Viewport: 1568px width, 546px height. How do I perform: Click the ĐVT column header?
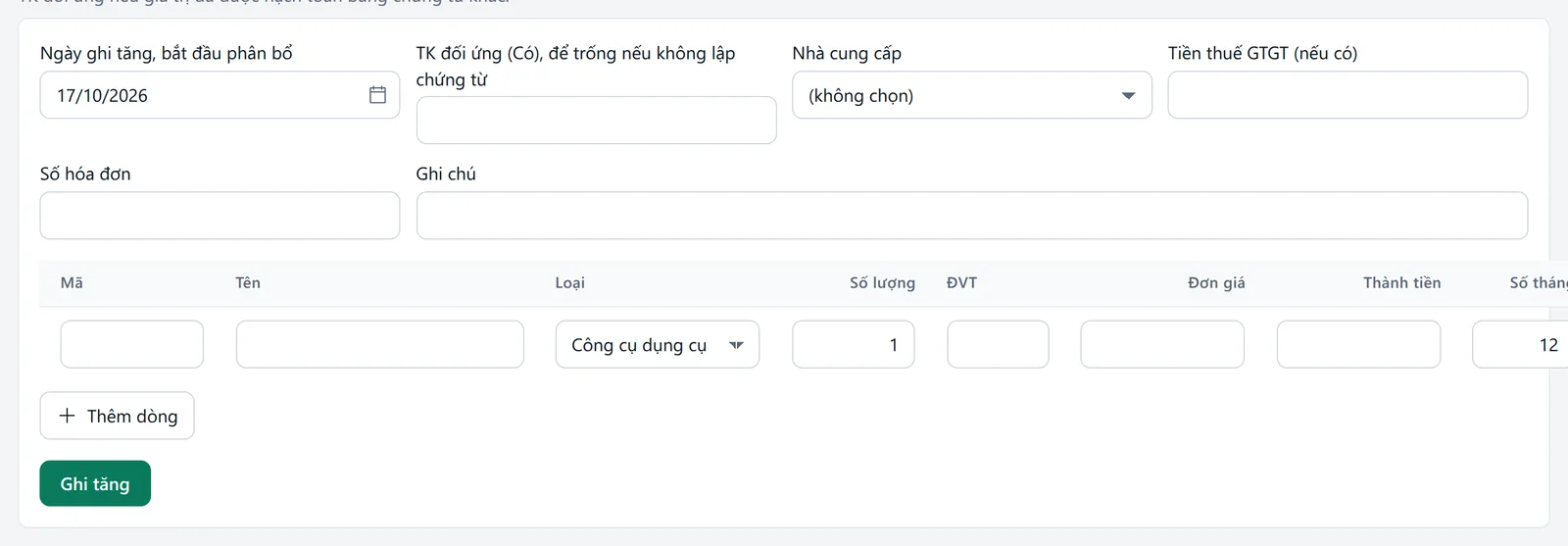961,282
